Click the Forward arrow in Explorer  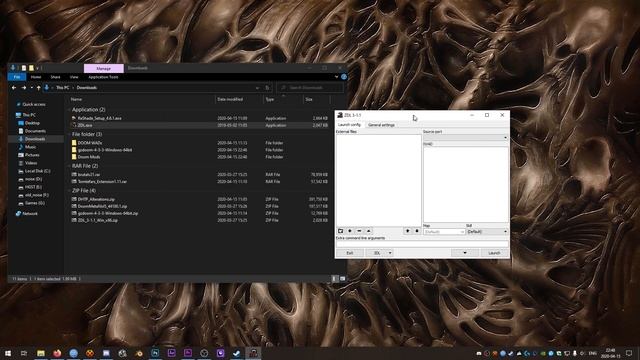(24, 88)
